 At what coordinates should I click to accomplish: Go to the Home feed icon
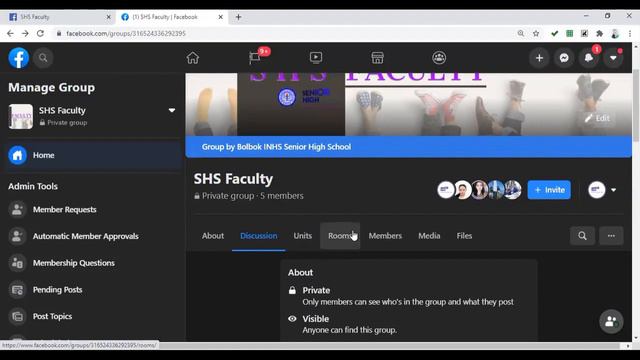pyautogui.click(x=193, y=58)
